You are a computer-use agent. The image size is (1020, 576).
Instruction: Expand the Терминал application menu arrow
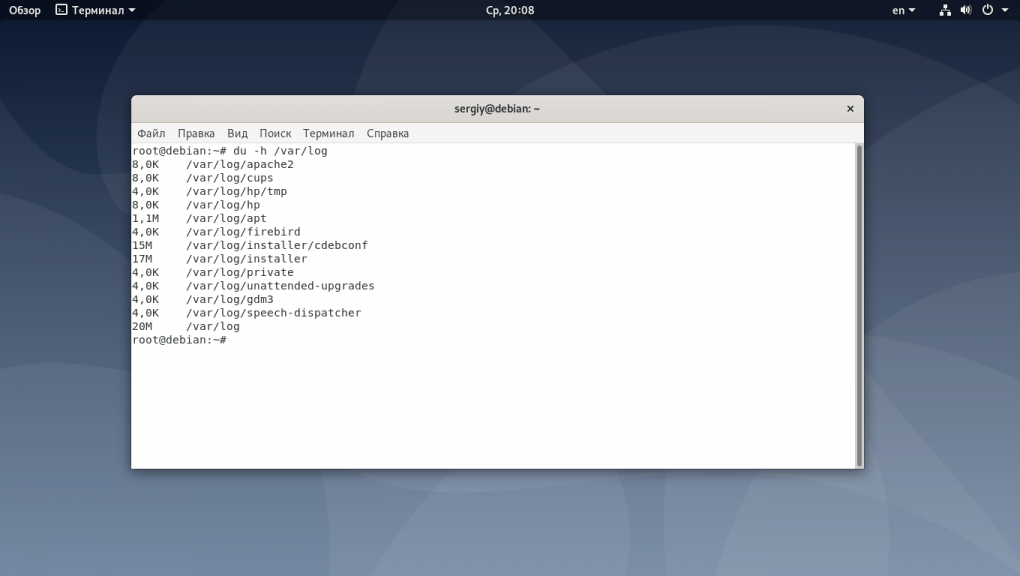pos(132,11)
